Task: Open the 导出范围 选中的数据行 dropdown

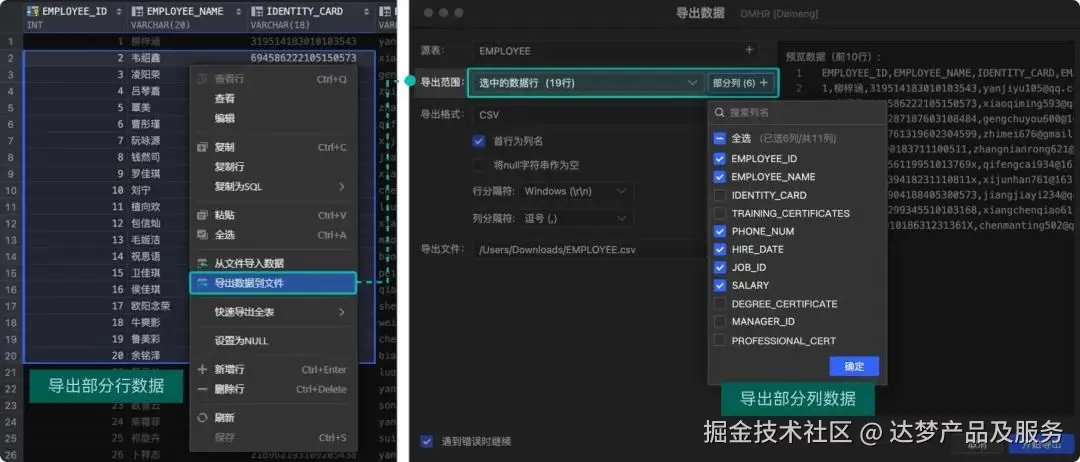Action: coord(588,83)
